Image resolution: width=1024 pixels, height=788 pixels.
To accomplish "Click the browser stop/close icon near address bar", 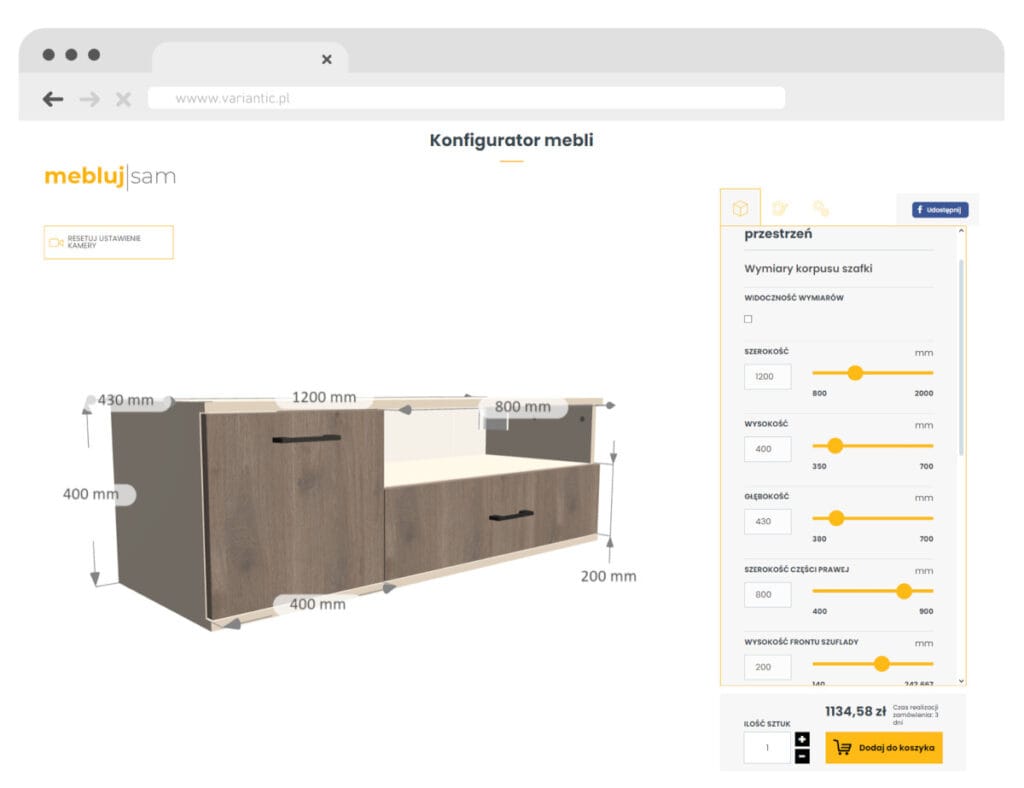I will [x=122, y=99].
